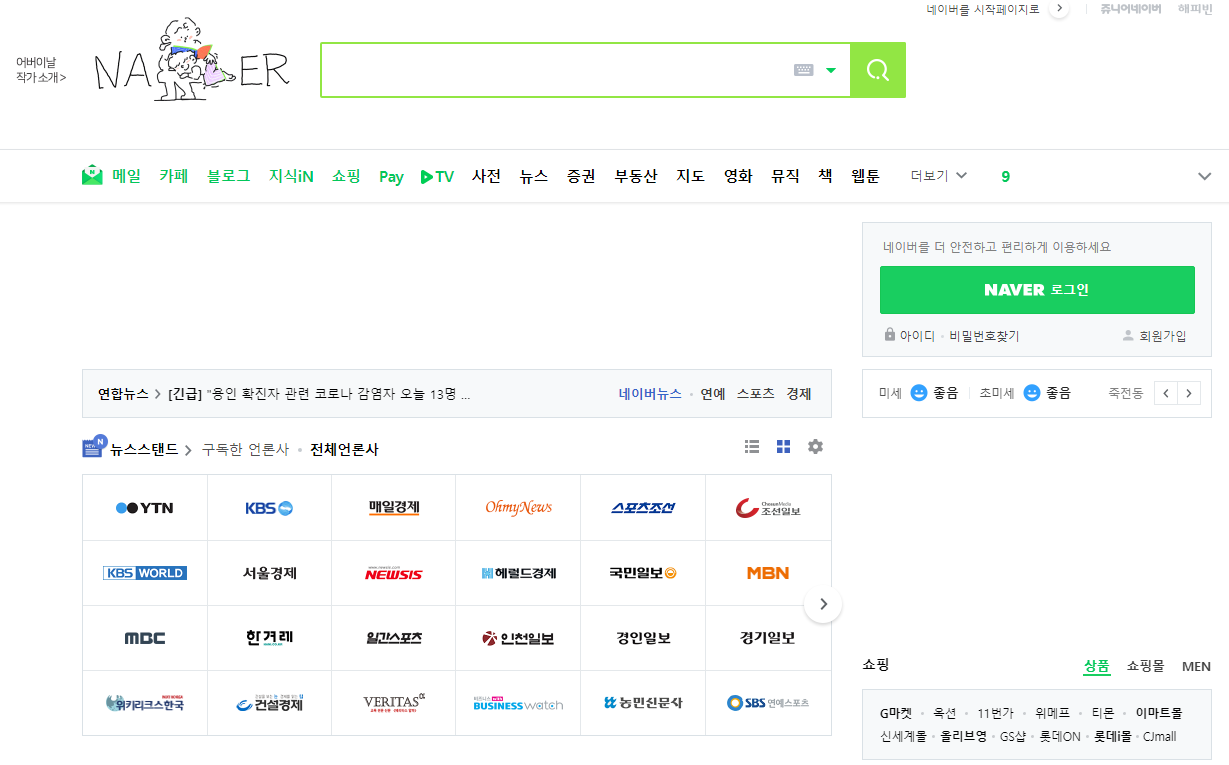Open the 네이버뉴스 link
Screen dimensions: 1229x765
[x=650, y=394]
